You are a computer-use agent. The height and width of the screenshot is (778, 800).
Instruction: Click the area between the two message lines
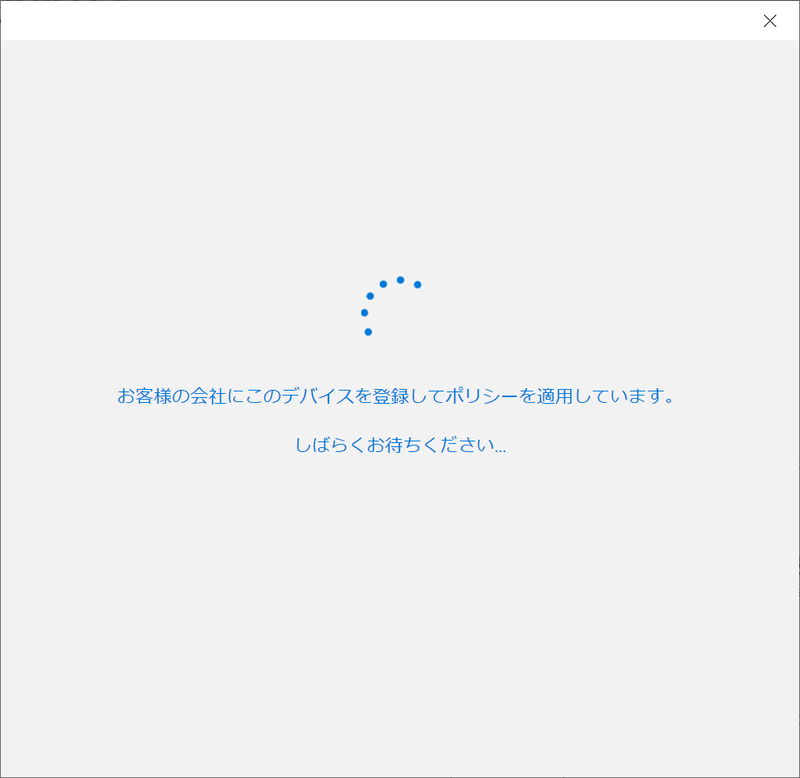400,419
